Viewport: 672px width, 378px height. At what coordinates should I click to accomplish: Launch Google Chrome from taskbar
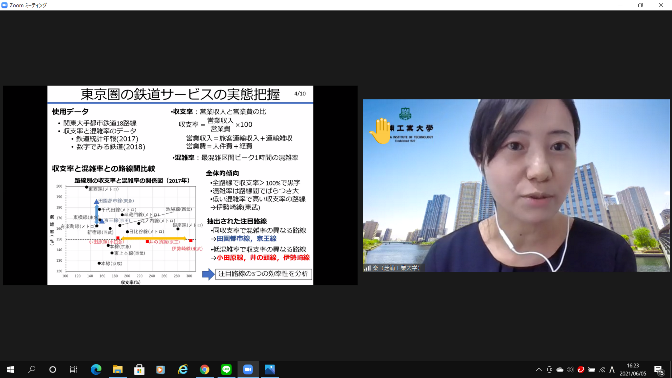pos(204,369)
